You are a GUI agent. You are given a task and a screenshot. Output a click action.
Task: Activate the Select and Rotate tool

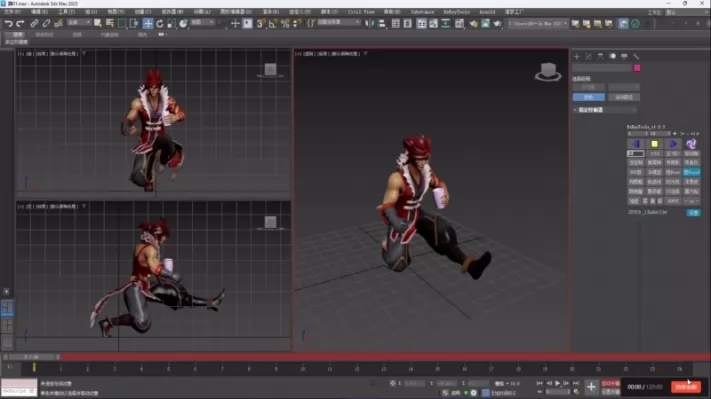tap(160, 24)
